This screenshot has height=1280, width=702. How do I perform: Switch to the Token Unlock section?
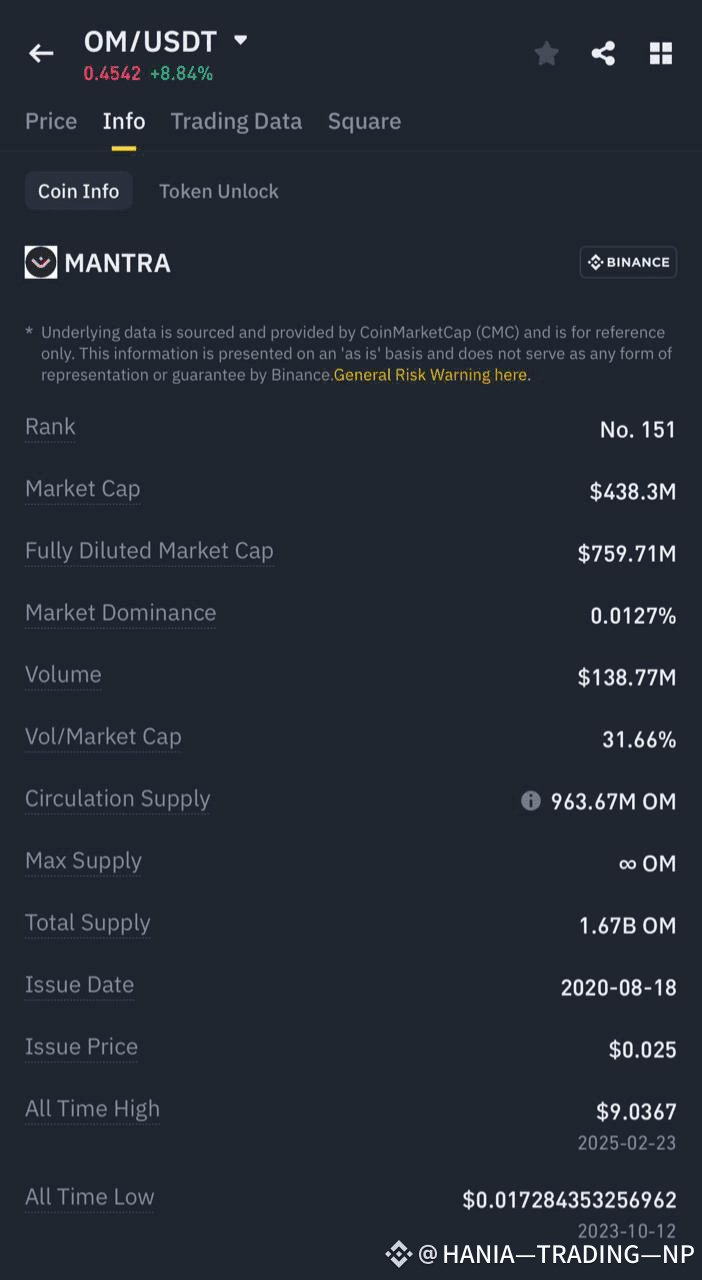219,191
